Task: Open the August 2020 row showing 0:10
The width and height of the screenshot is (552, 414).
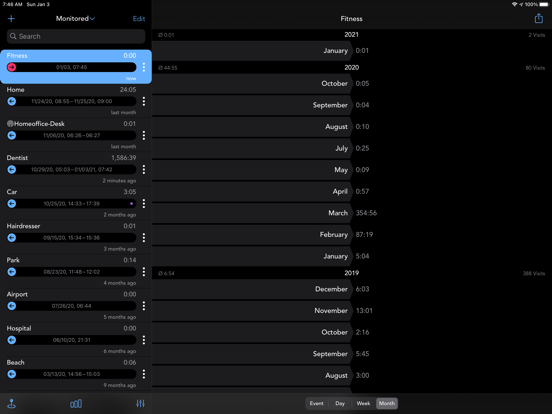Action: coord(352,127)
